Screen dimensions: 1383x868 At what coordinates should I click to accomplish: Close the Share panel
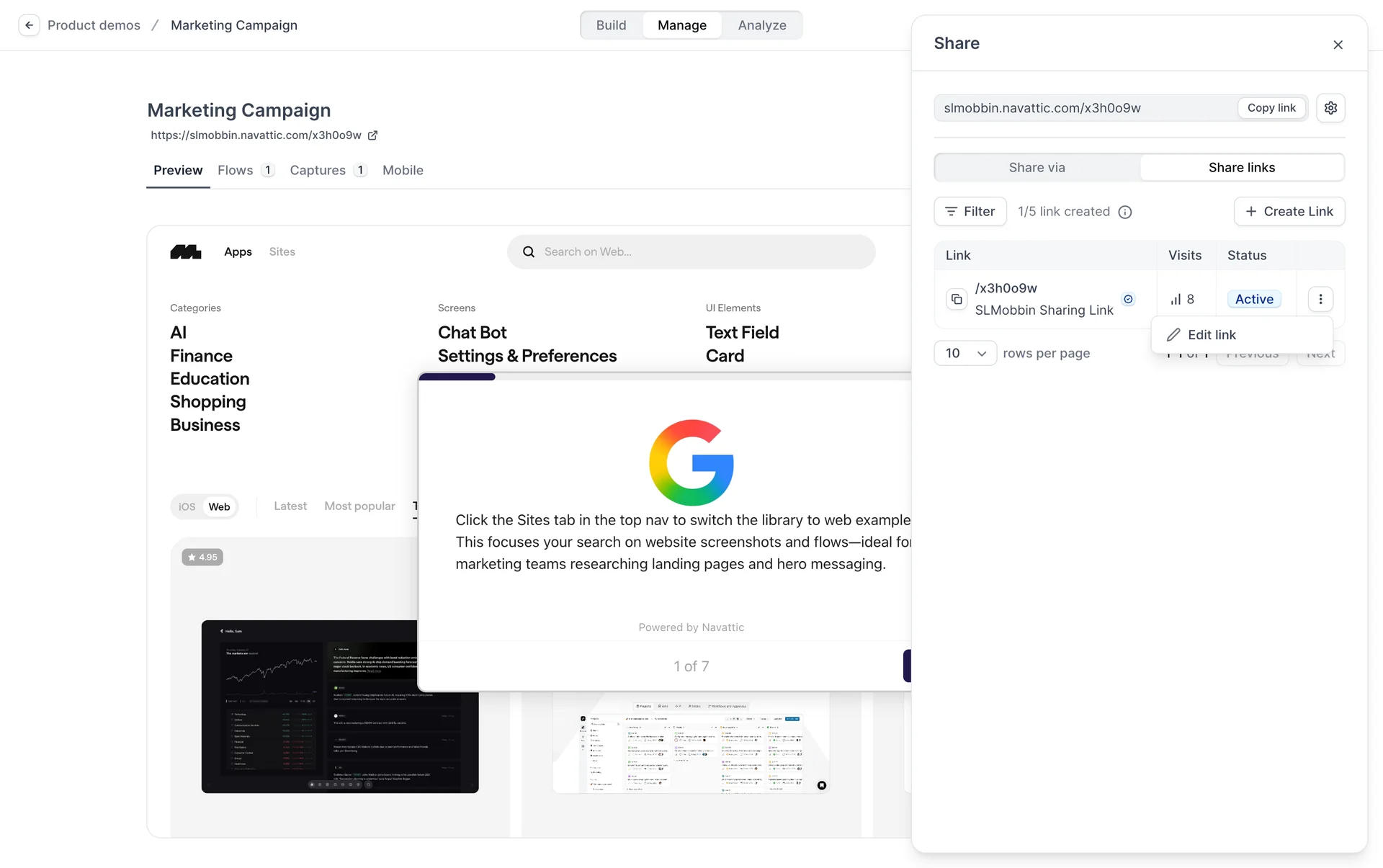pos(1338,45)
